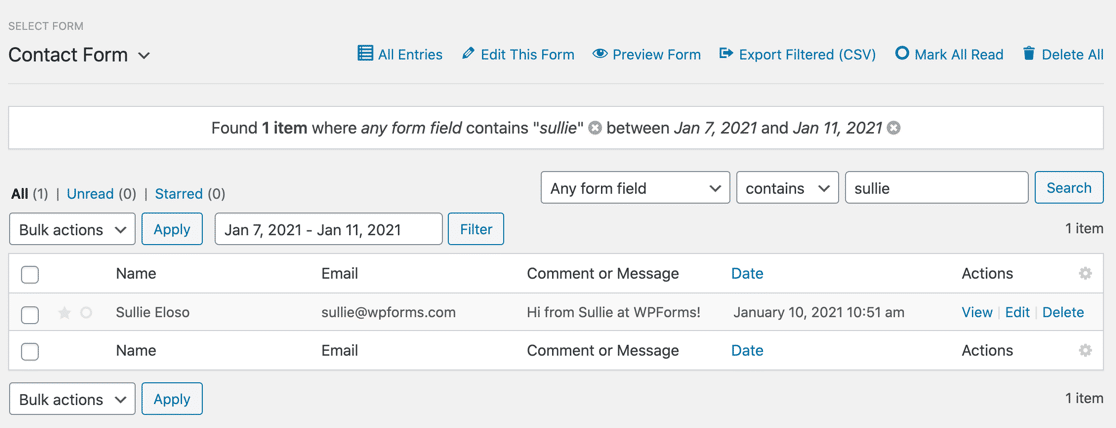View the Sullie Eloso entry
The image size is (1116, 428).
coord(976,312)
